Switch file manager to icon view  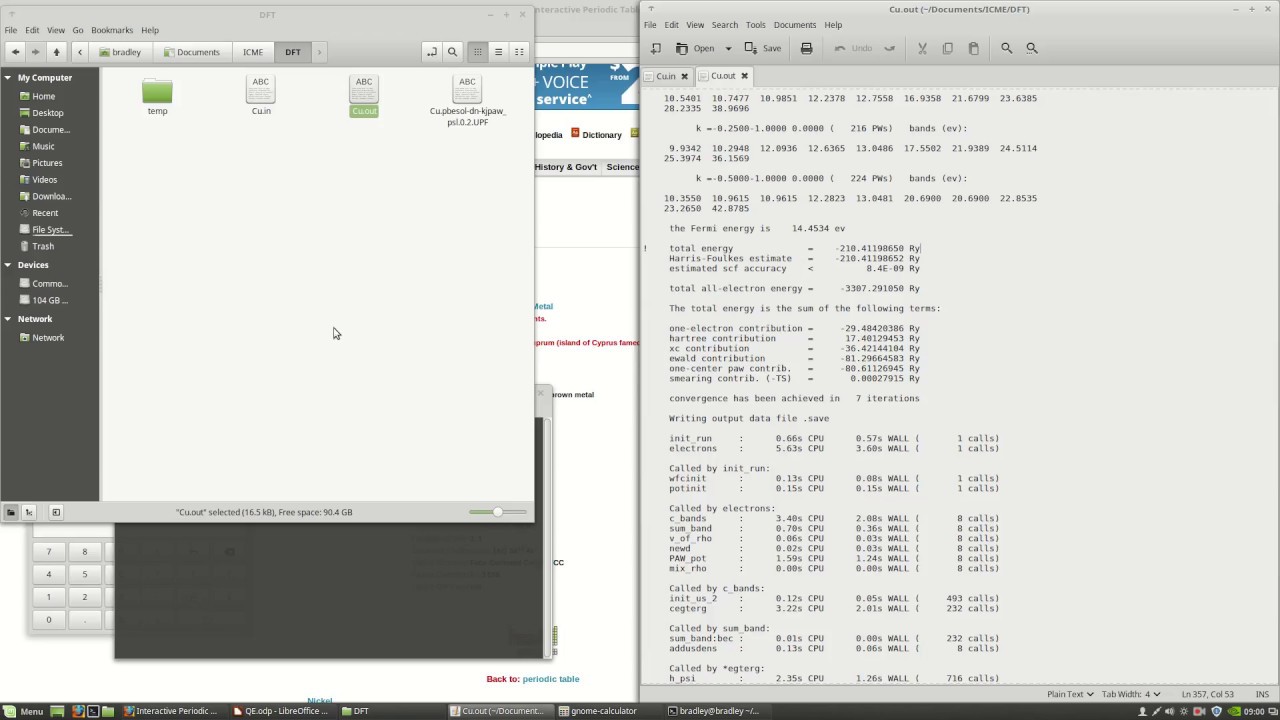478,52
